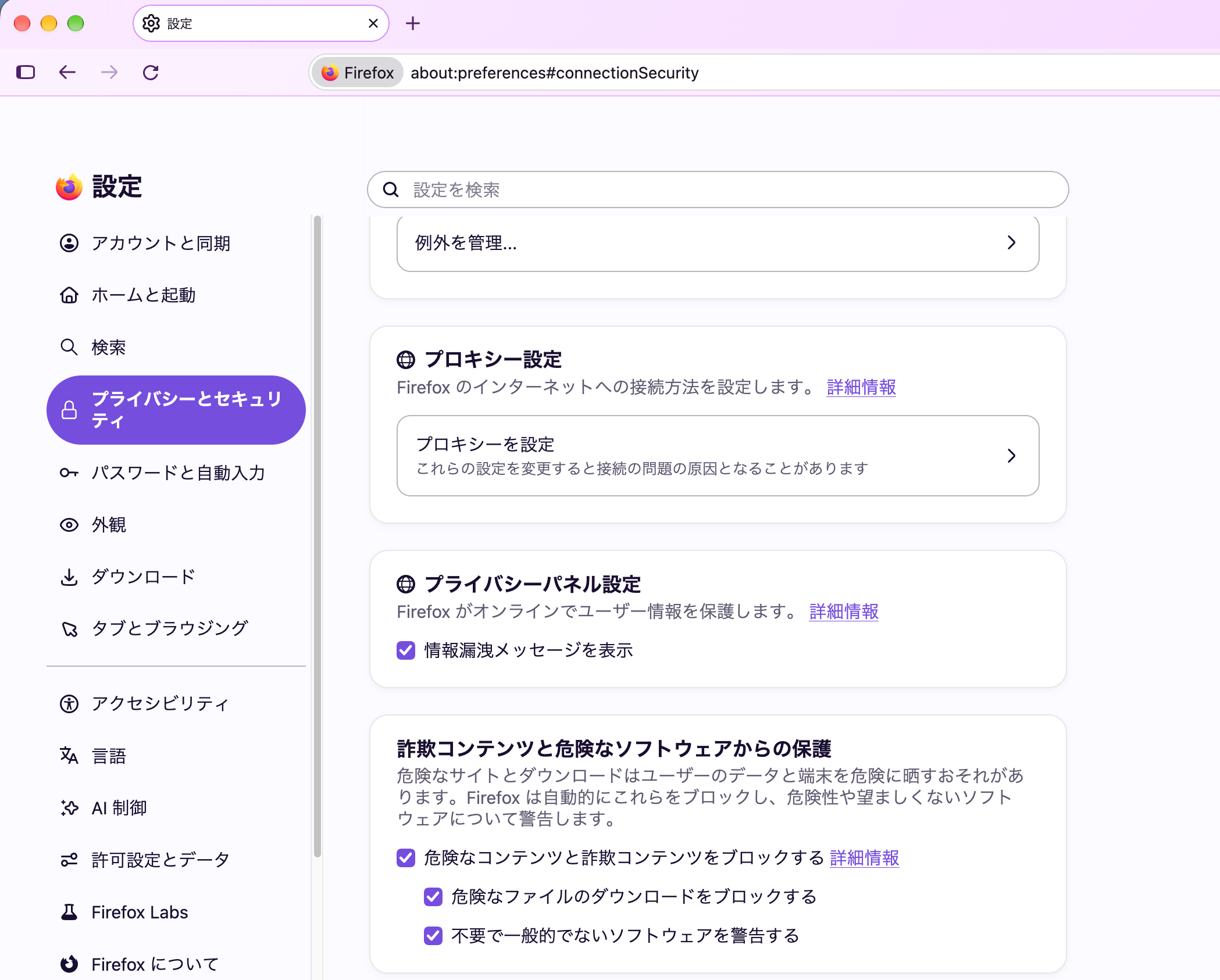Open 詳細情報 link under プライバシーパネル設定
1220x980 pixels.
coord(844,611)
